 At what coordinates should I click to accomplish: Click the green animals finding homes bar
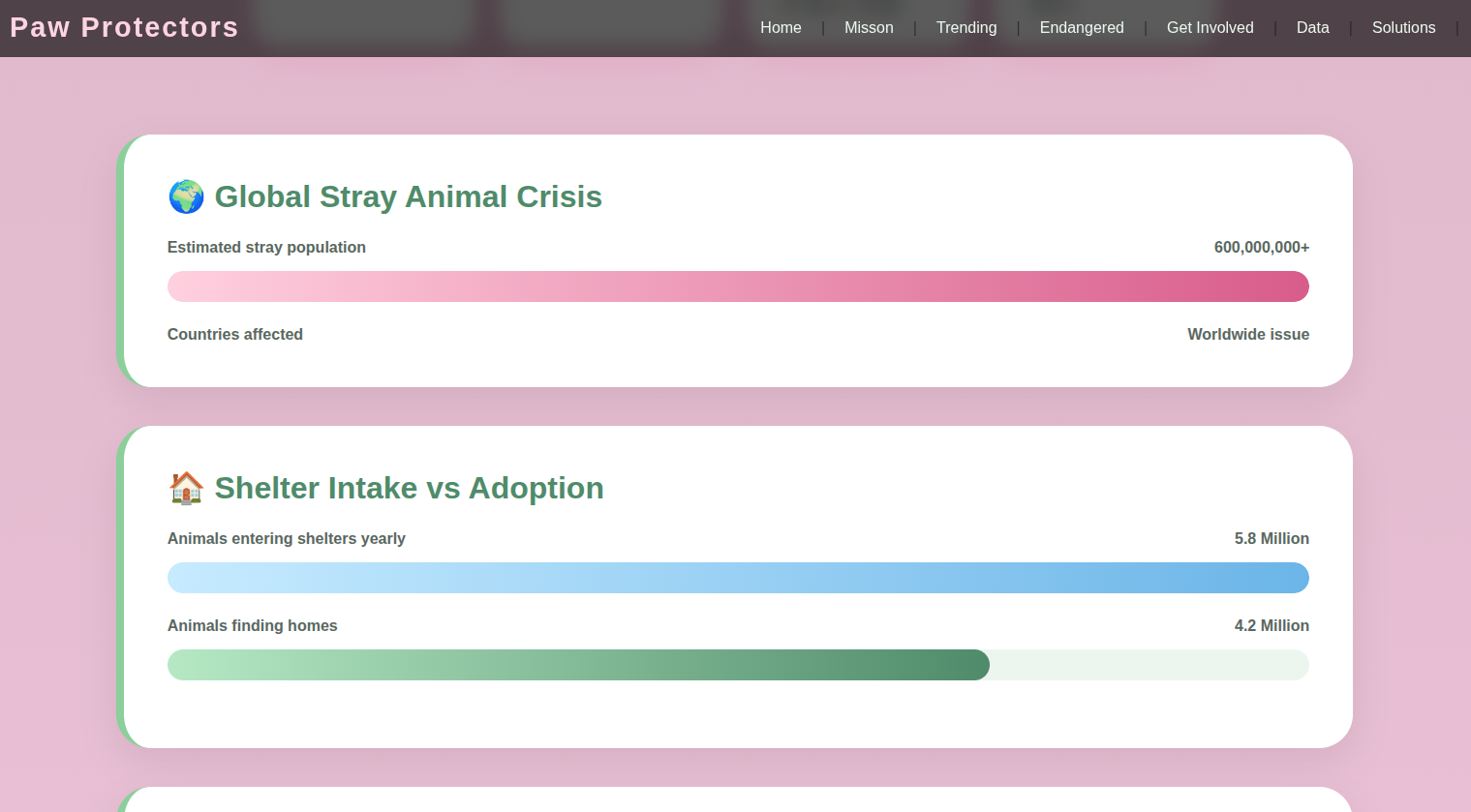click(x=578, y=665)
